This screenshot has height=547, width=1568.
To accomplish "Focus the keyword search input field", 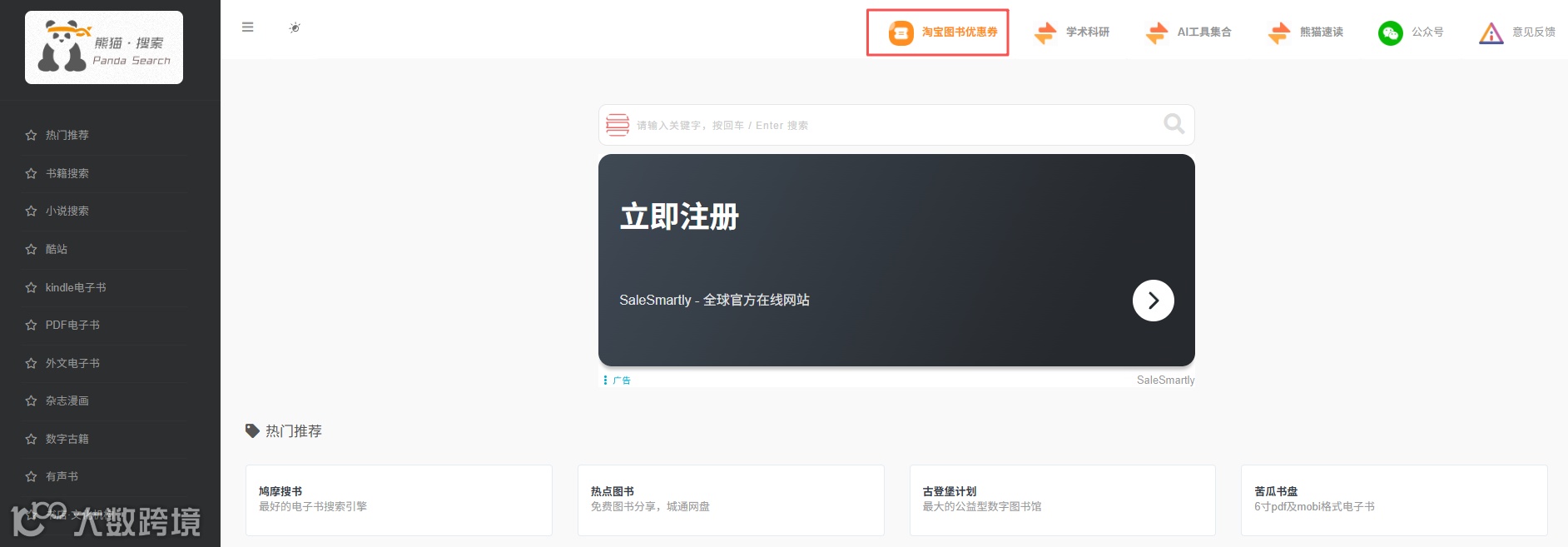I will [896, 125].
